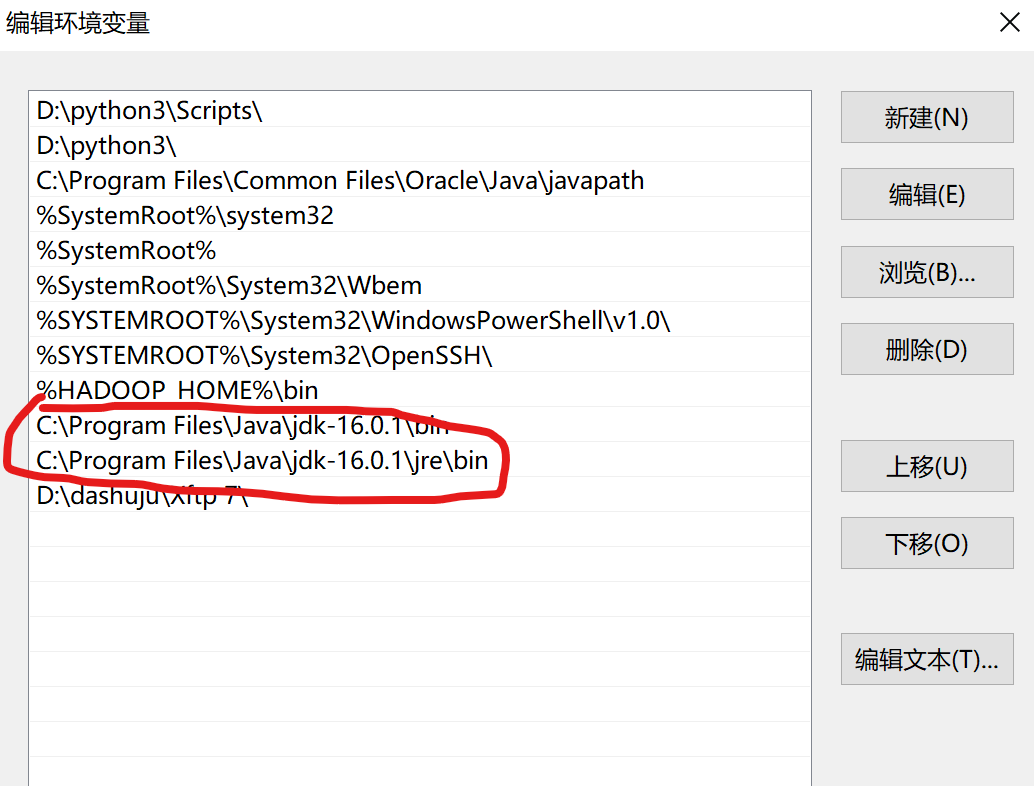Switch to text editing with 编辑文本(T)

point(926,659)
